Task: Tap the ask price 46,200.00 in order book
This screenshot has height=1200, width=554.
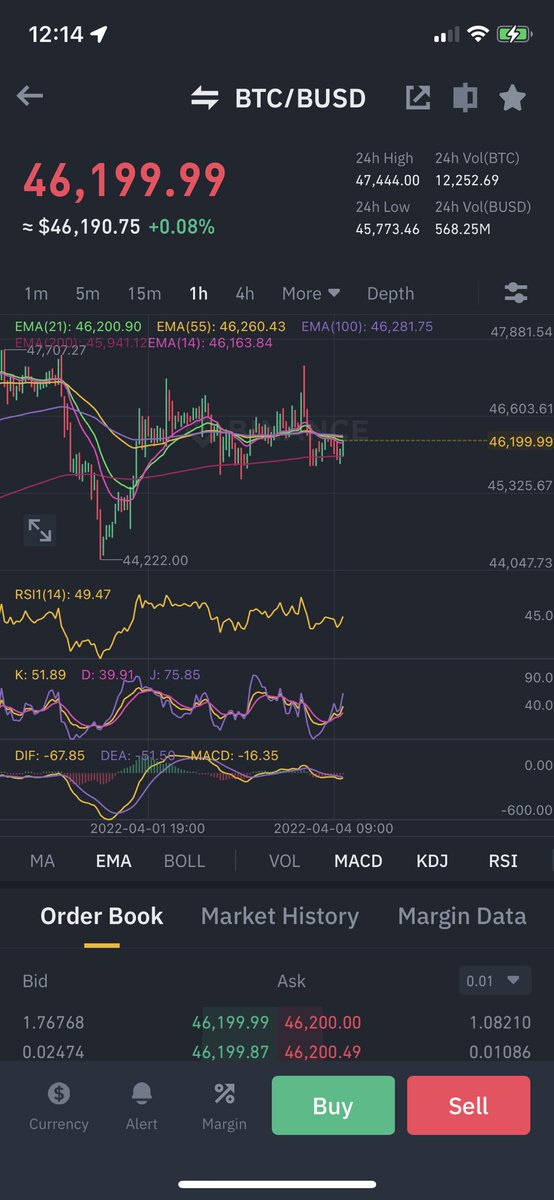Action: (x=323, y=1023)
